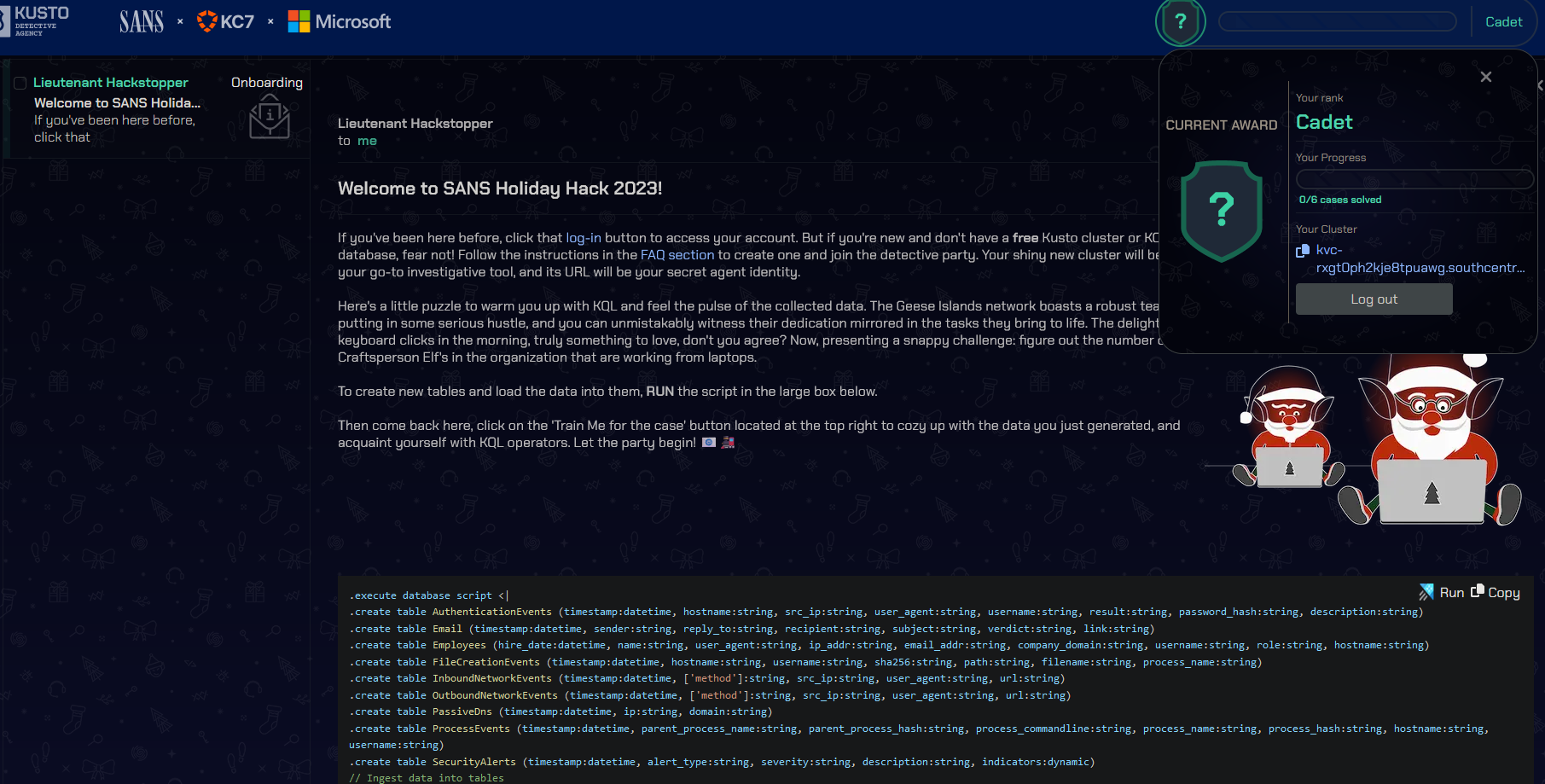The width and height of the screenshot is (1545, 784).
Task: Click the '0/6 cases solved' text
Action: pos(1340,200)
